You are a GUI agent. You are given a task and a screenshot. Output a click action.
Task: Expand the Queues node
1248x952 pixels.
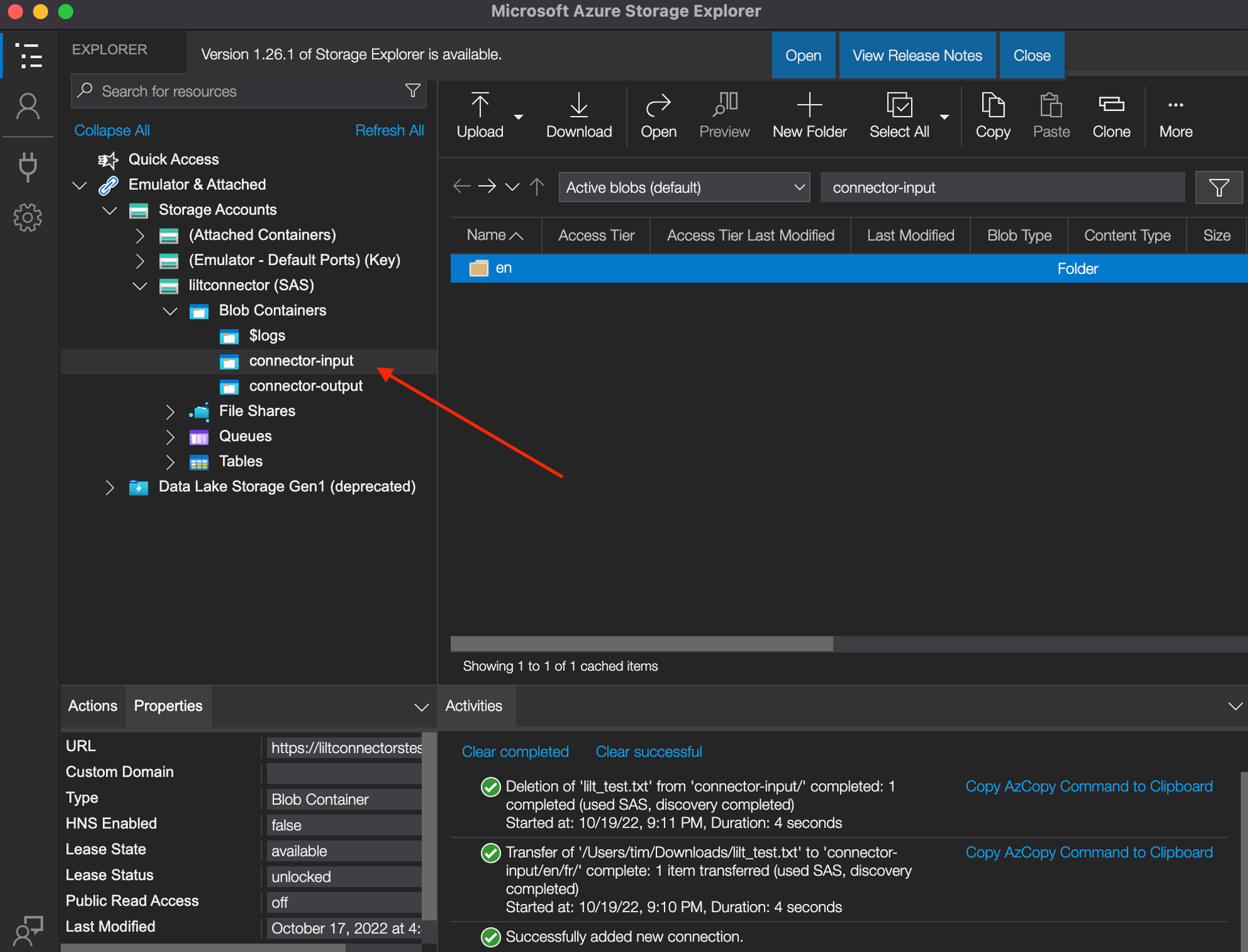click(x=170, y=437)
